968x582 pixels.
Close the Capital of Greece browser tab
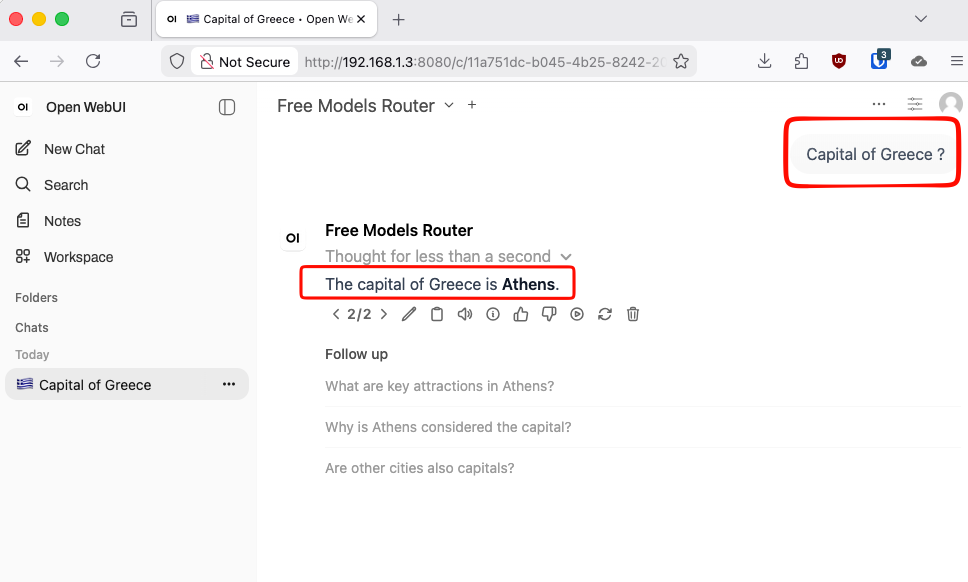pos(361,19)
